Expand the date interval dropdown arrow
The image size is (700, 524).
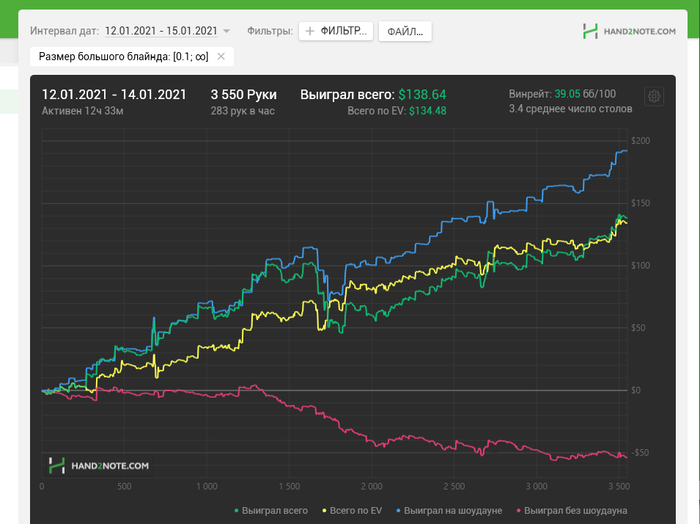pos(226,31)
